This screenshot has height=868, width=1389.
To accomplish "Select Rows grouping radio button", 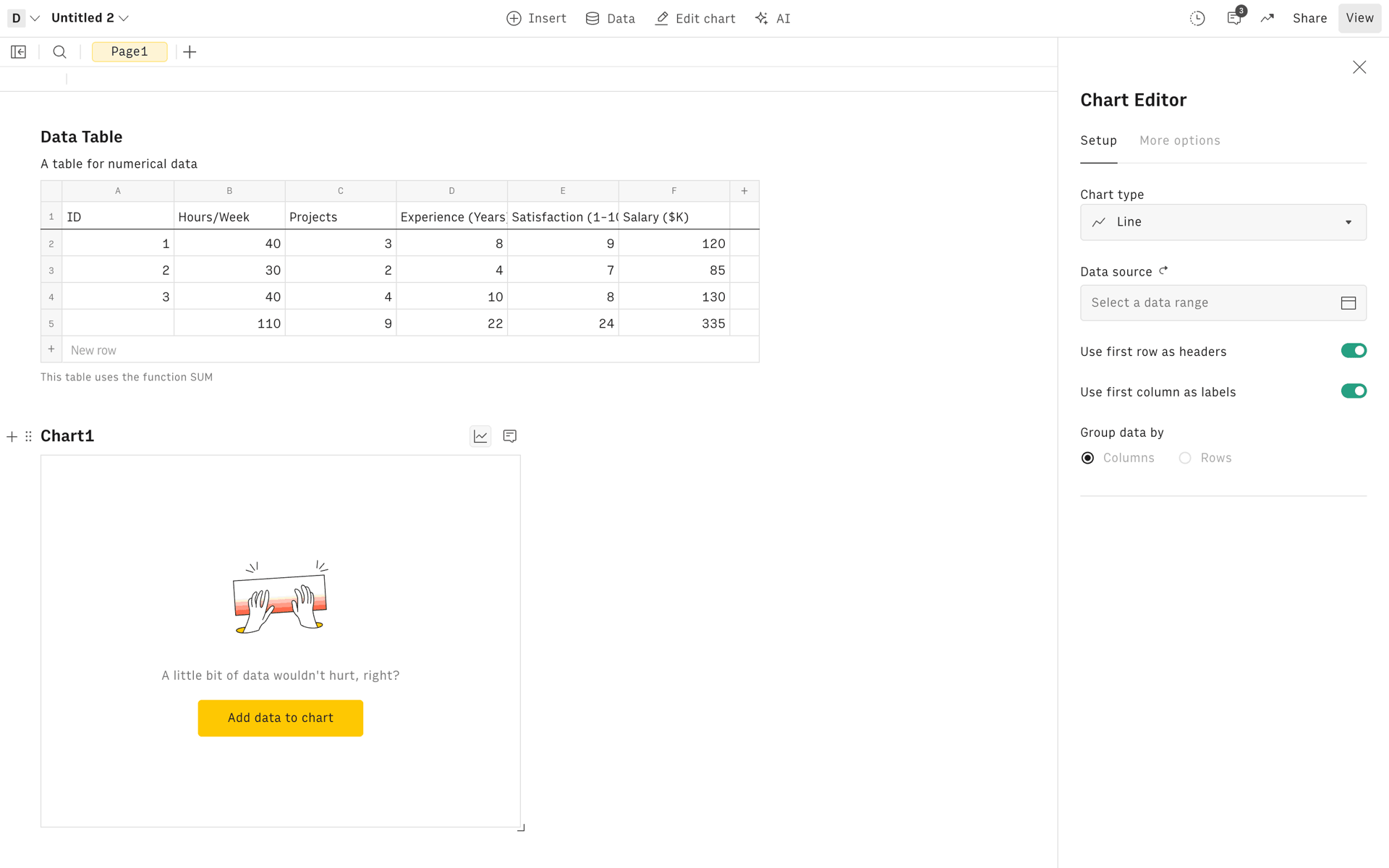I will (x=1185, y=458).
